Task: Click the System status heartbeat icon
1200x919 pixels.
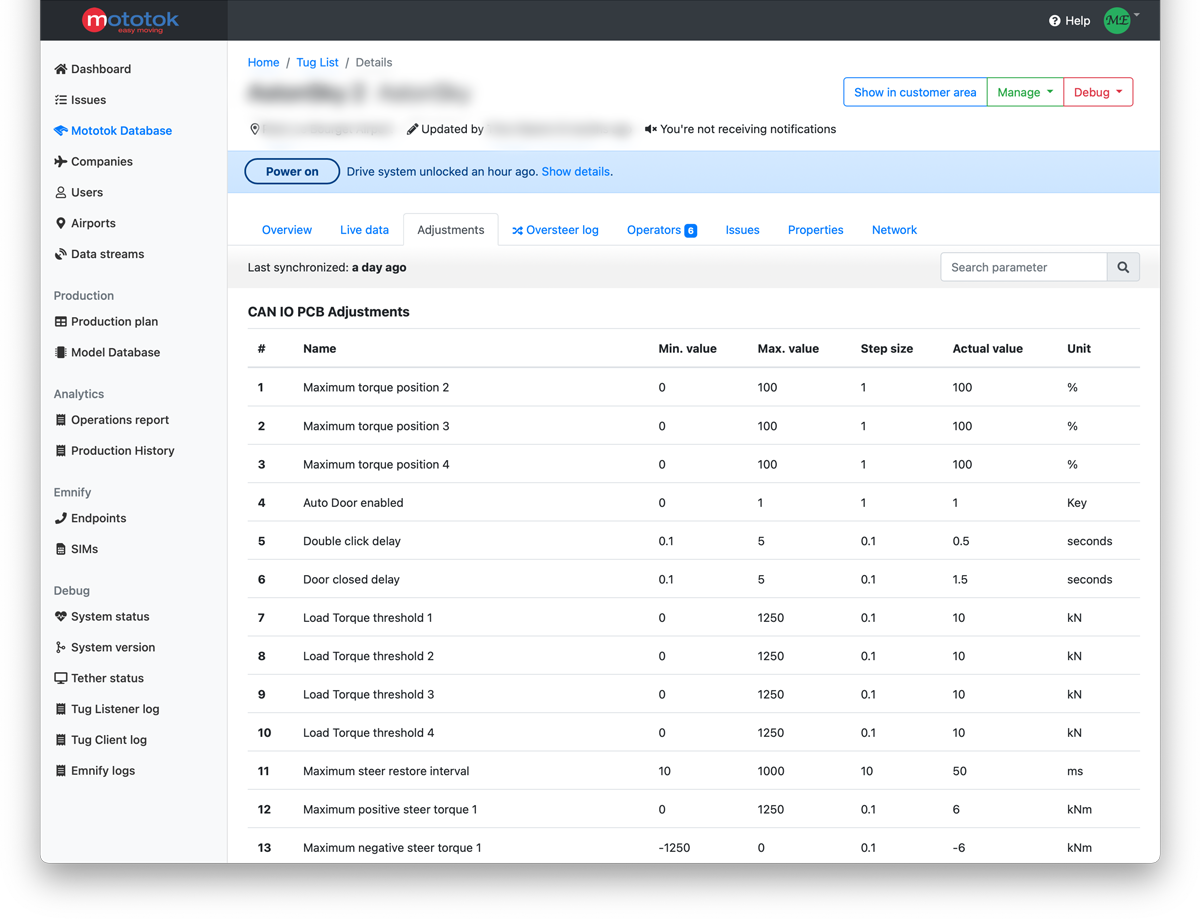Action: [61, 617]
